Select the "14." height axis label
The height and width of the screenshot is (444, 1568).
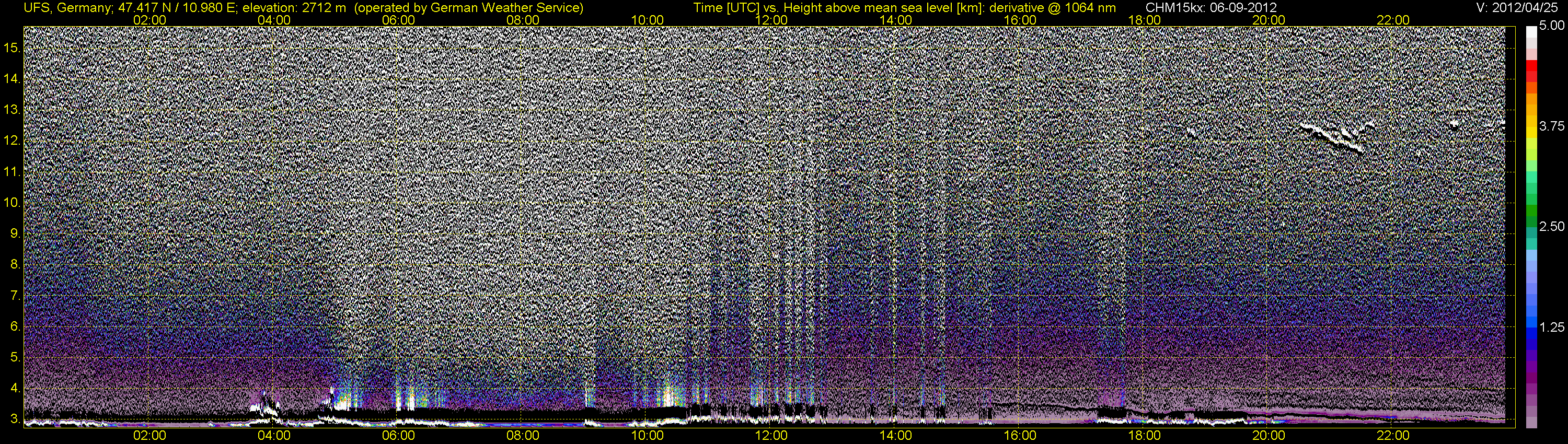click(x=12, y=79)
